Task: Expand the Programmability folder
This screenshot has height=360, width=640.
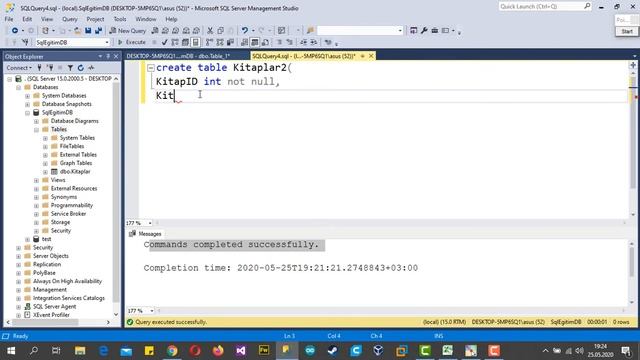Action: click(x=36, y=206)
